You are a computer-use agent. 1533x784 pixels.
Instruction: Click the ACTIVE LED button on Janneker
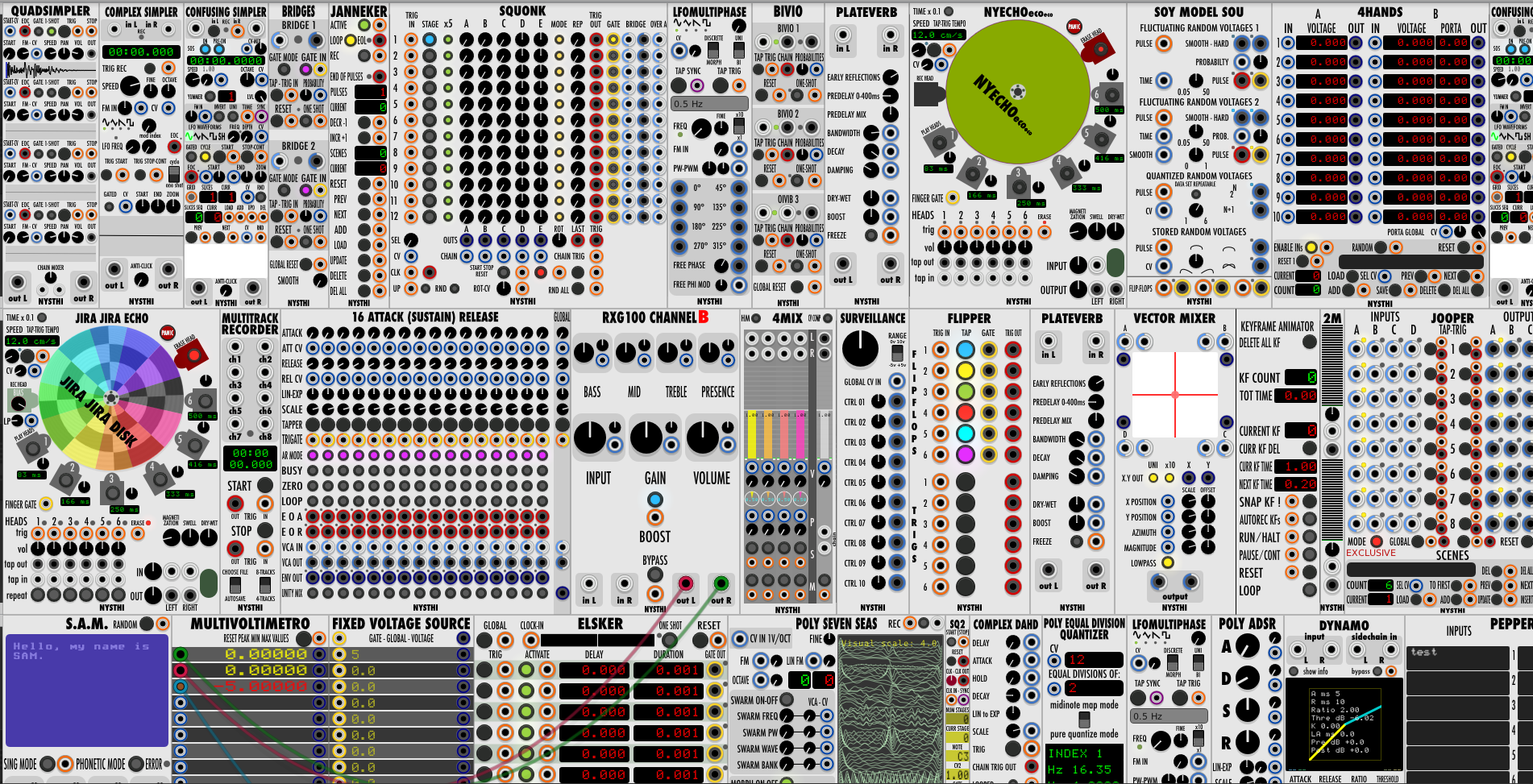[x=364, y=25]
